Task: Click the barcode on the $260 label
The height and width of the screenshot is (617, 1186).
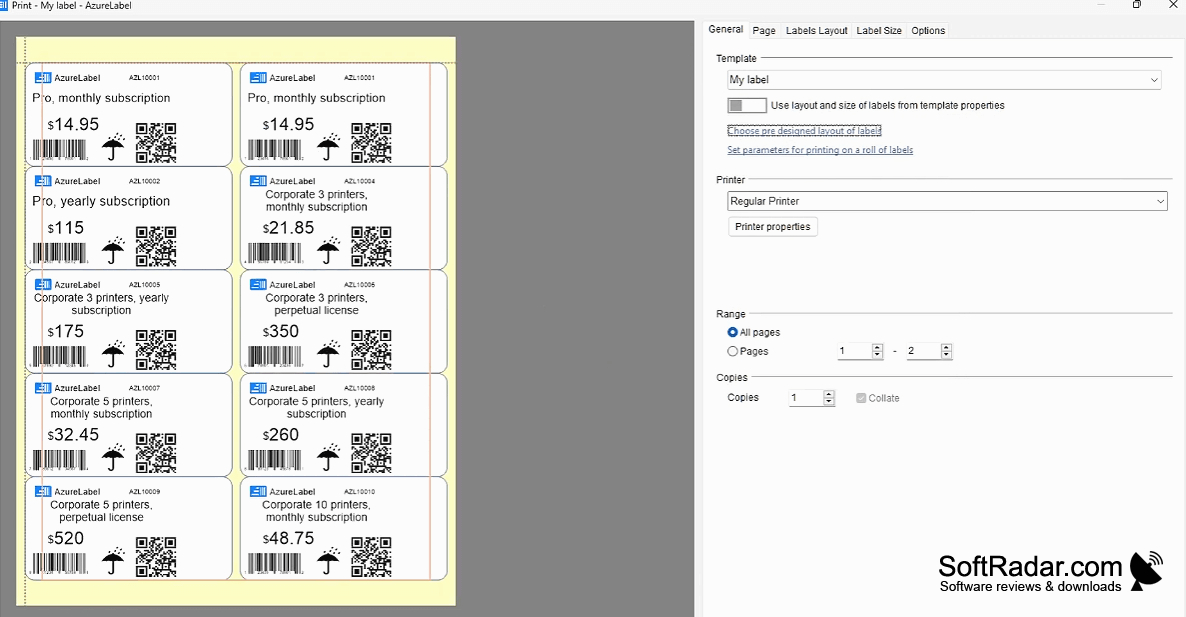Action: [x=275, y=459]
